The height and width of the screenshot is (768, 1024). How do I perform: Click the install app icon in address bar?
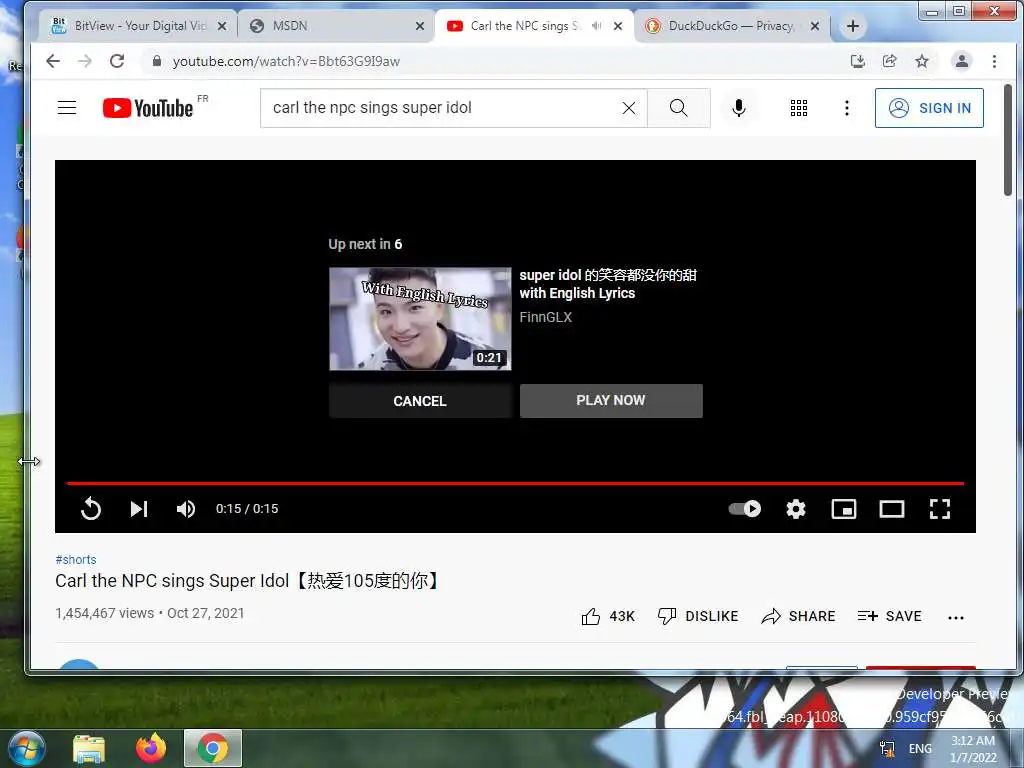pos(857,61)
